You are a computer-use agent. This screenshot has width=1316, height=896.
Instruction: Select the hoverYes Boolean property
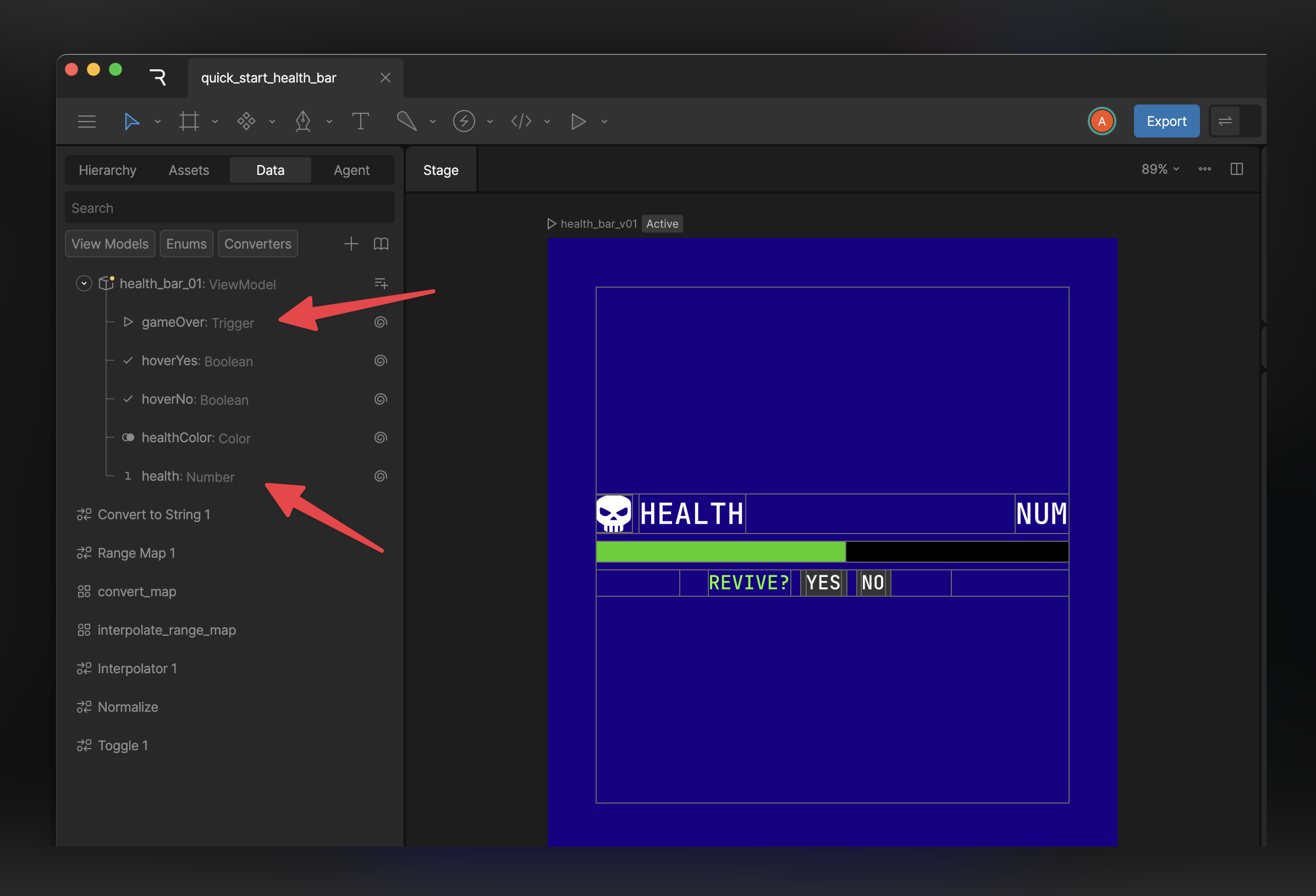click(x=197, y=361)
